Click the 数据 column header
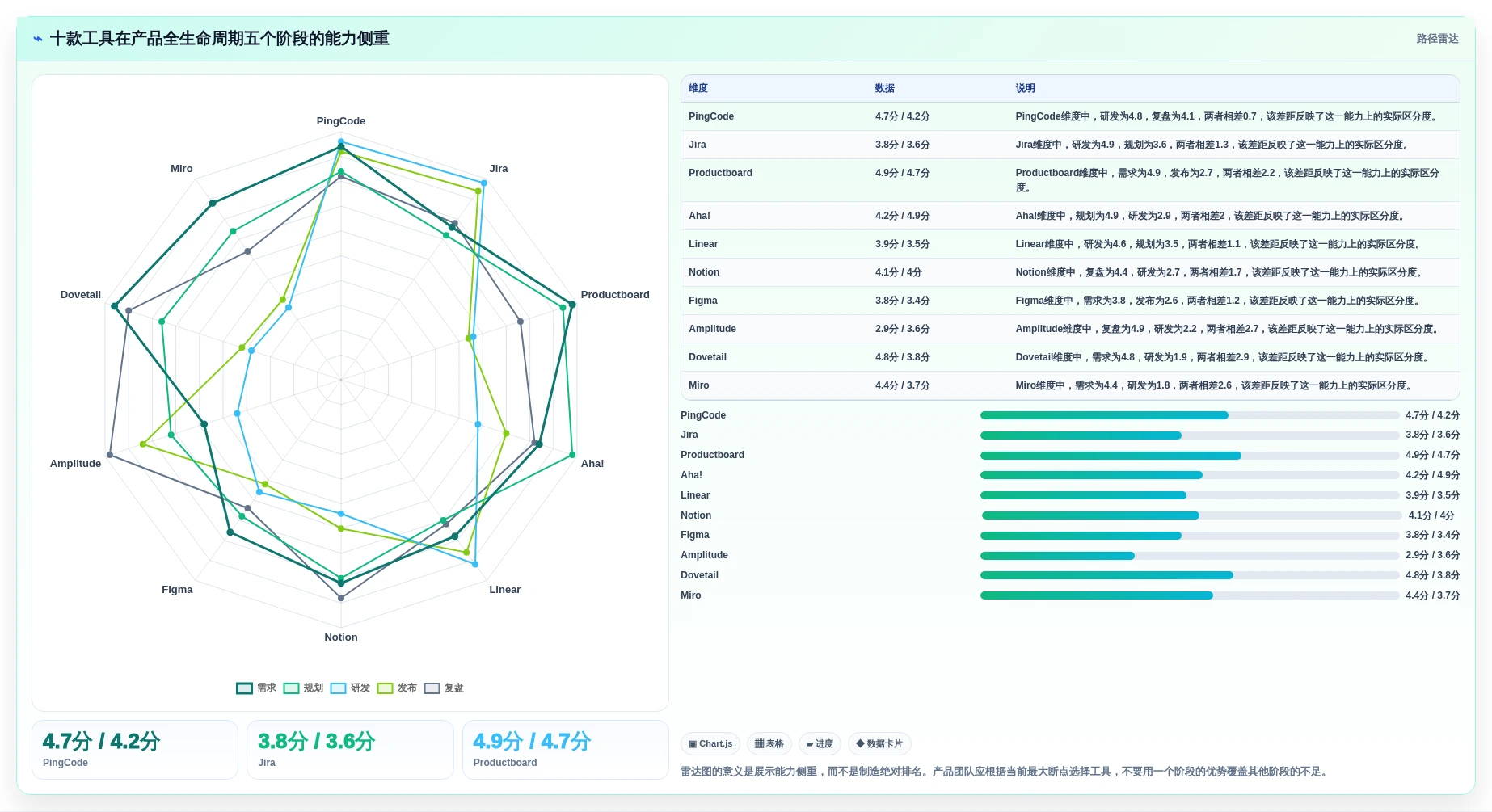This screenshot has width=1492, height=812. point(885,88)
